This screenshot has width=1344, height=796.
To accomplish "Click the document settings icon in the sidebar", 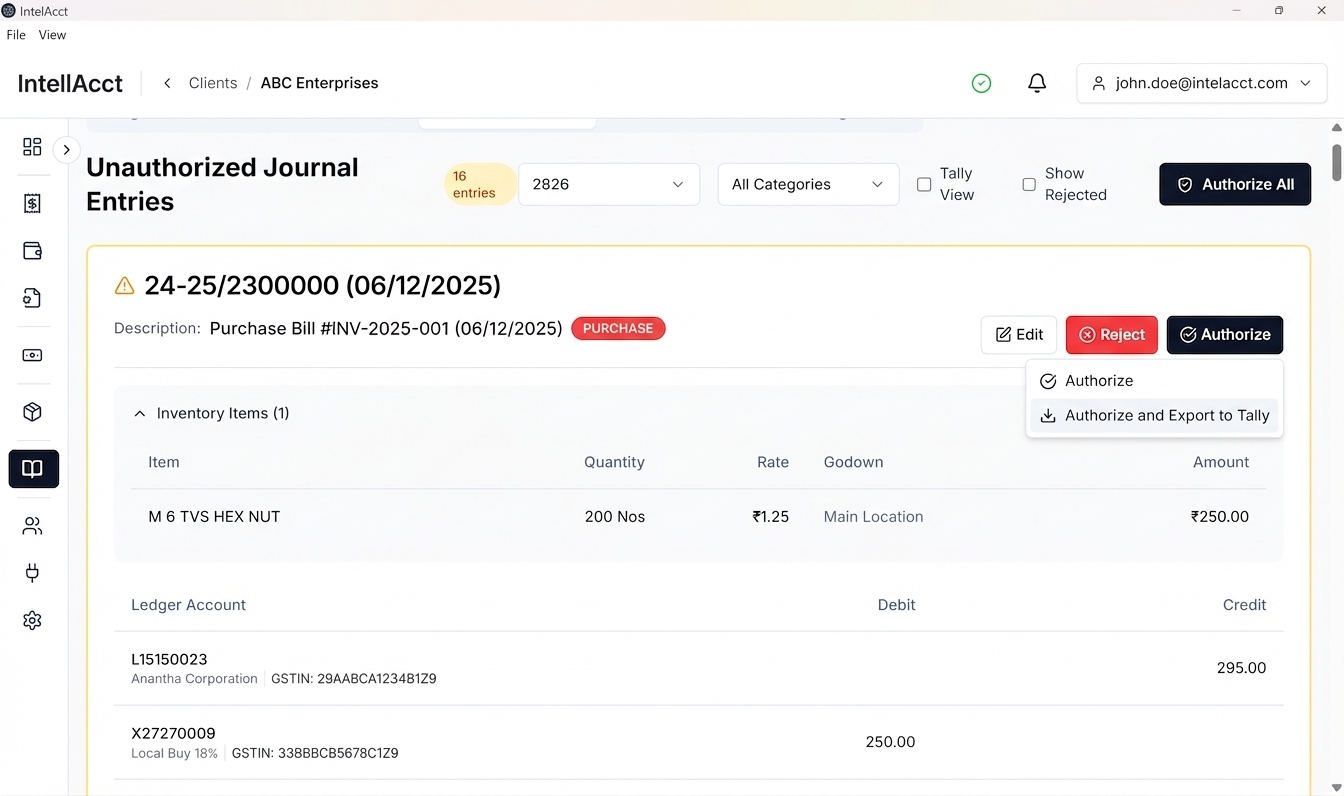I will click(32, 298).
